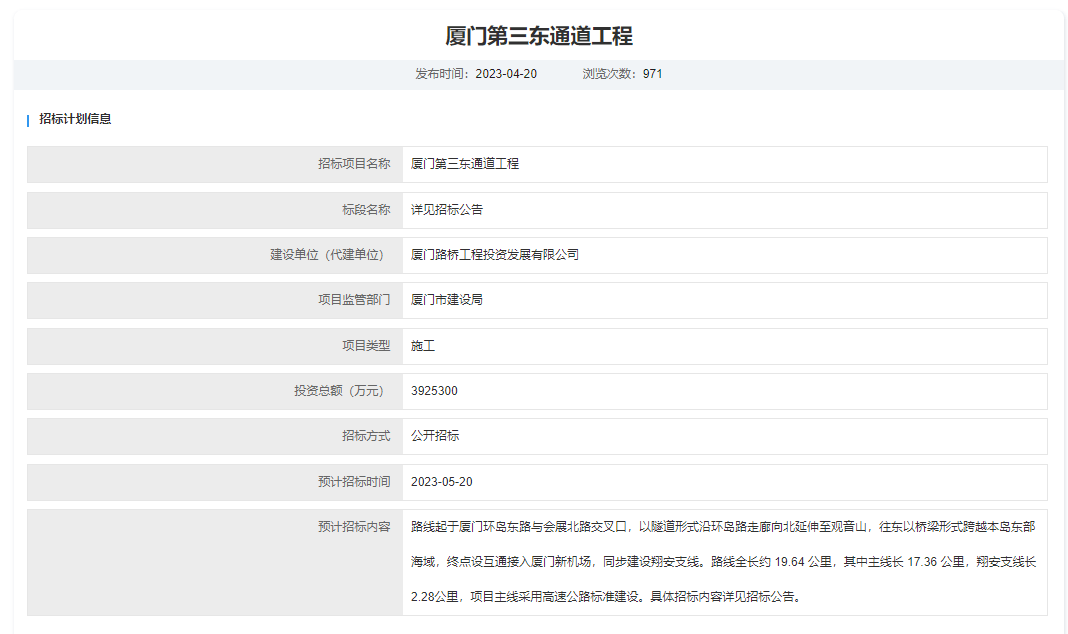This screenshot has height=634, width=1068.
Task: Select the project type value 施工
Action: click(423, 346)
